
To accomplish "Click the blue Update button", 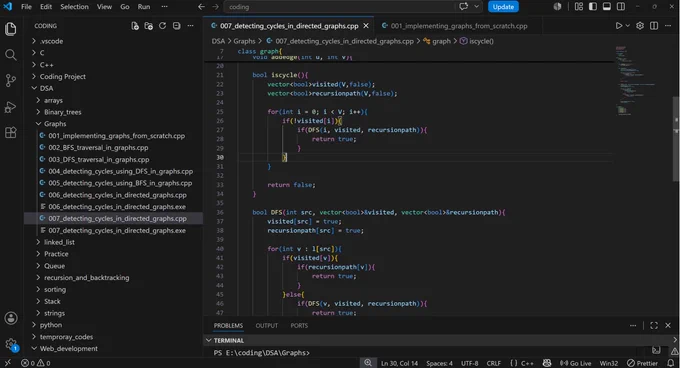I will (503, 7).
